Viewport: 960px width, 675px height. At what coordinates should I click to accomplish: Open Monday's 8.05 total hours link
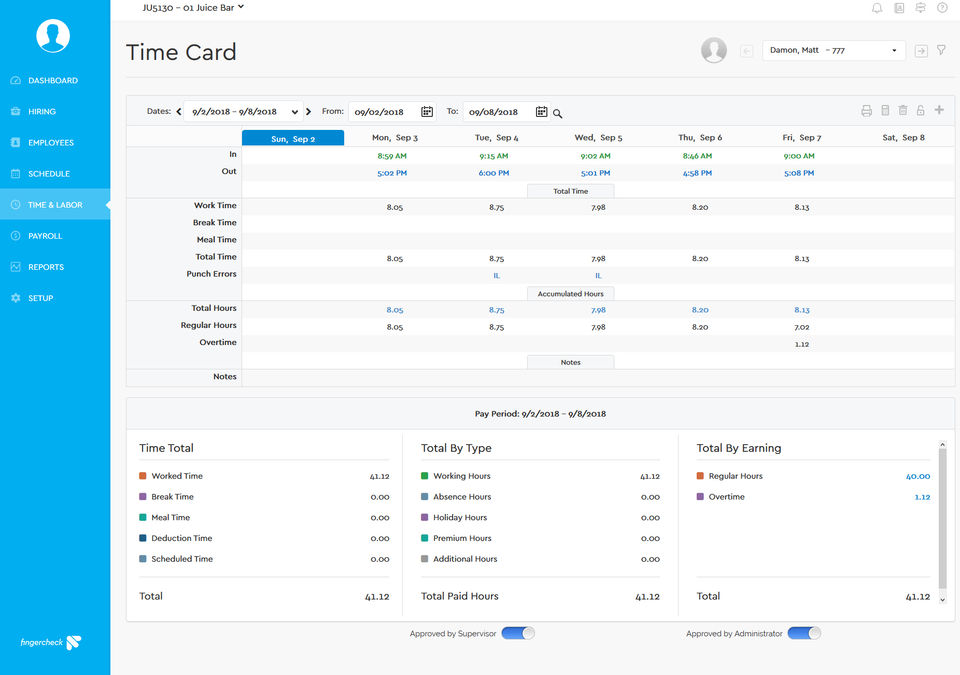(x=395, y=310)
